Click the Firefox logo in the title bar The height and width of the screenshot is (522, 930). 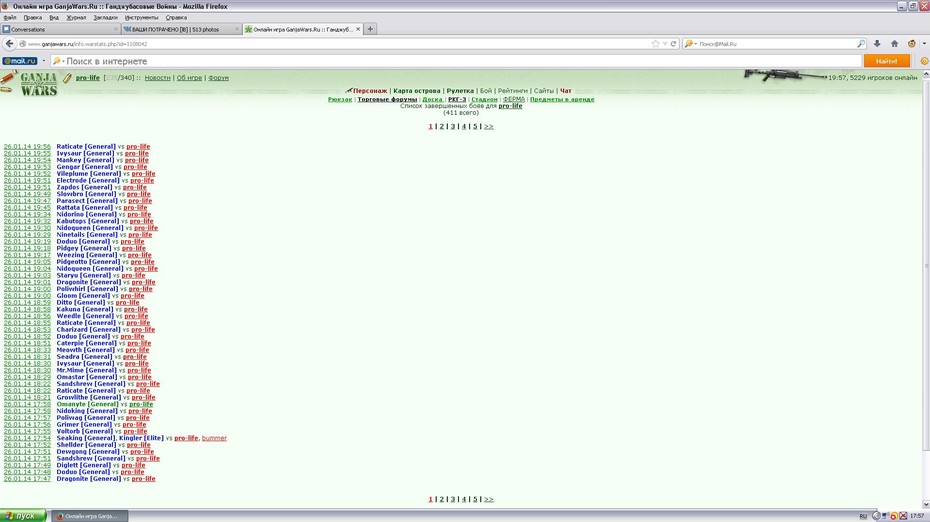click(5, 6)
